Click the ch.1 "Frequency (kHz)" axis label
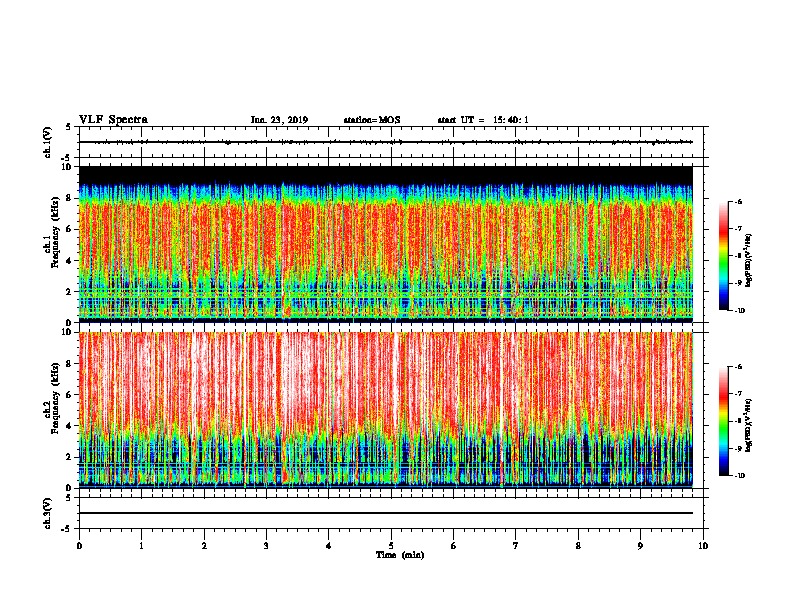The image size is (792, 612). (56, 232)
